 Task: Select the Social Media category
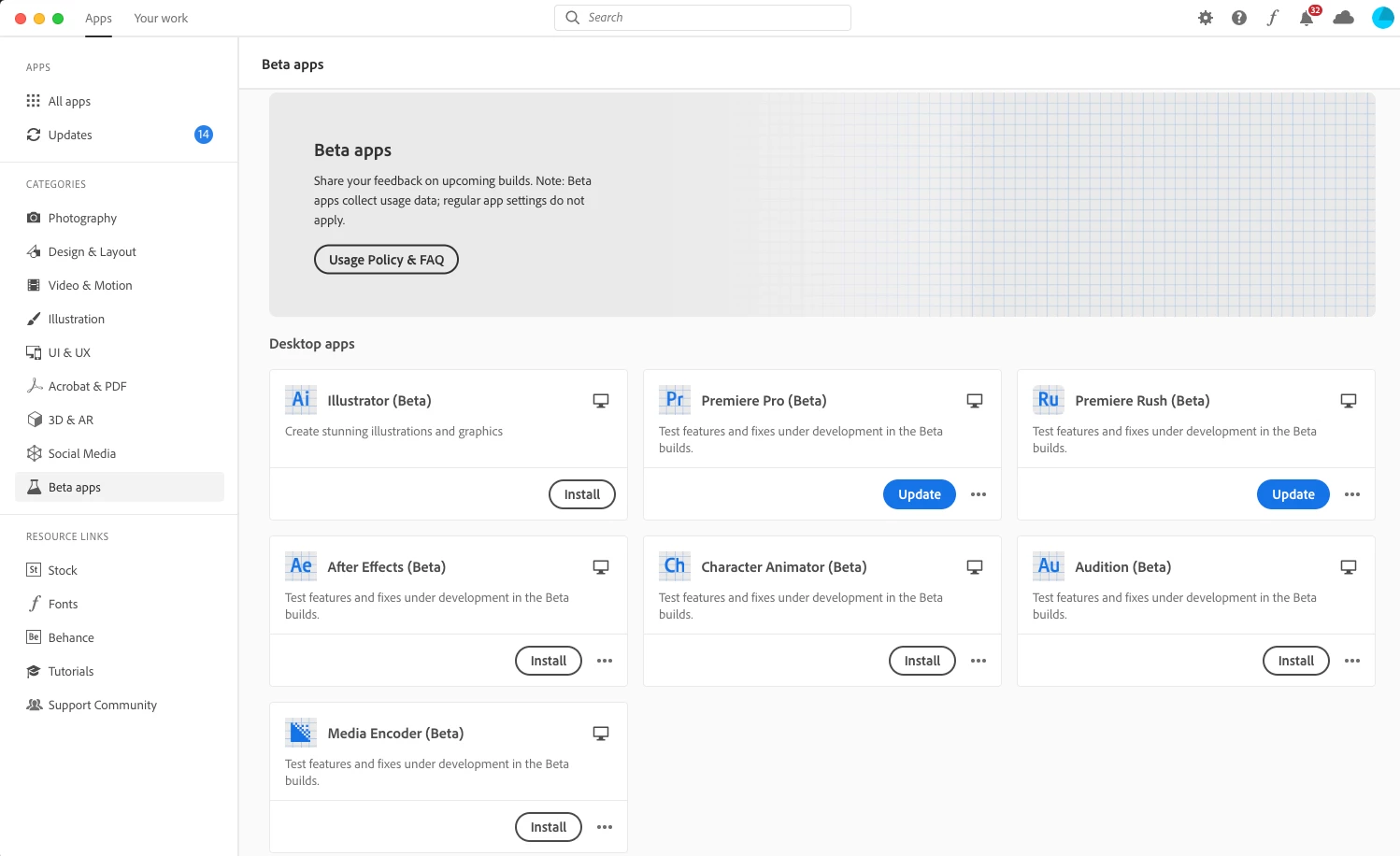pos(120,453)
